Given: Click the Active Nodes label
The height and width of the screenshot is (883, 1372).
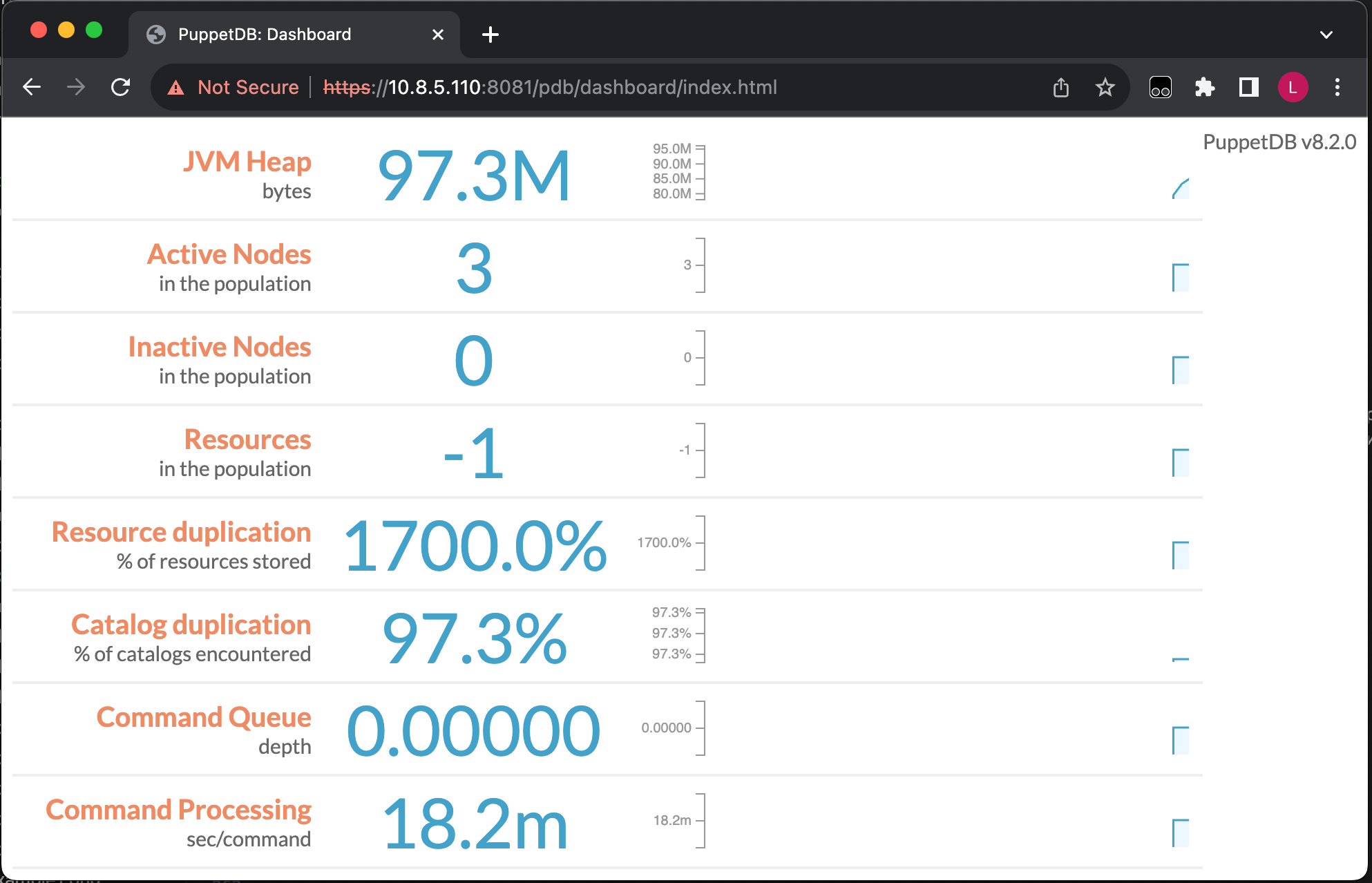Looking at the screenshot, I should point(229,254).
